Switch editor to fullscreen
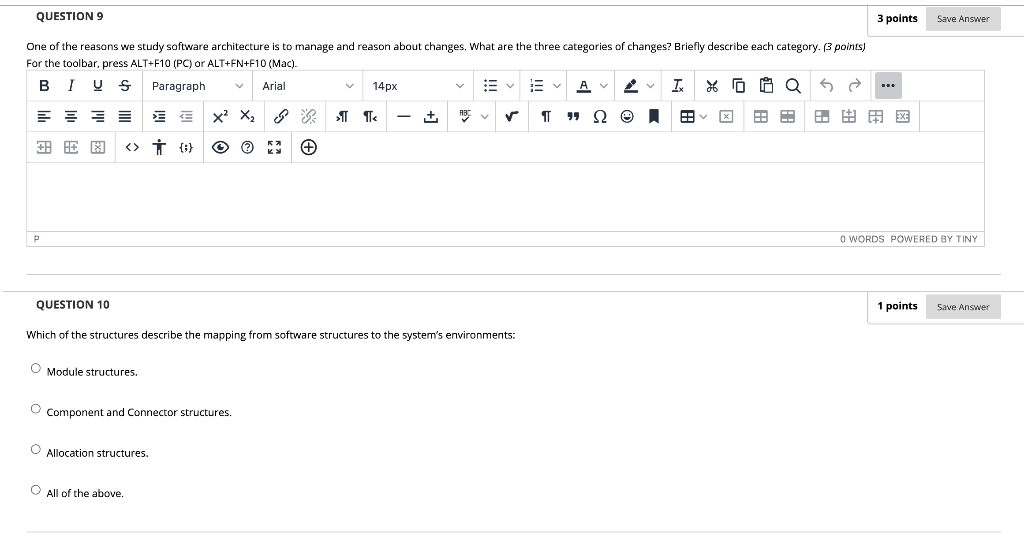Viewport: 1024px width, 536px height. (x=274, y=147)
